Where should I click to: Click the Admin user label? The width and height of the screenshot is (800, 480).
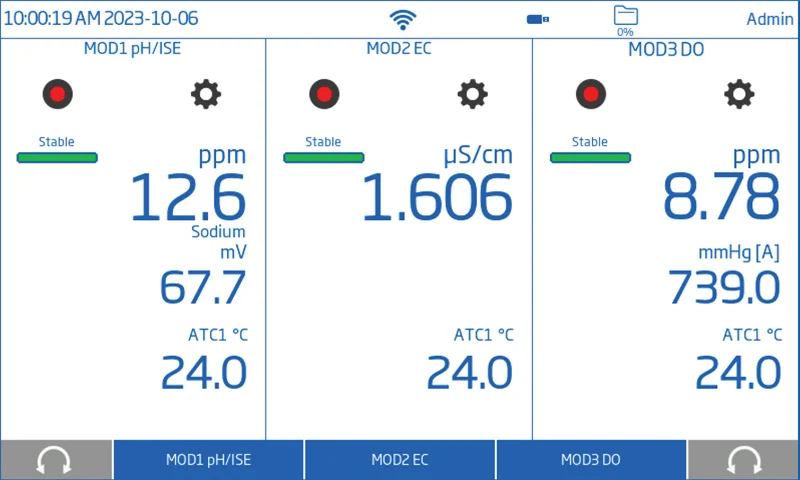pyautogui.click(x=769, y=19)
